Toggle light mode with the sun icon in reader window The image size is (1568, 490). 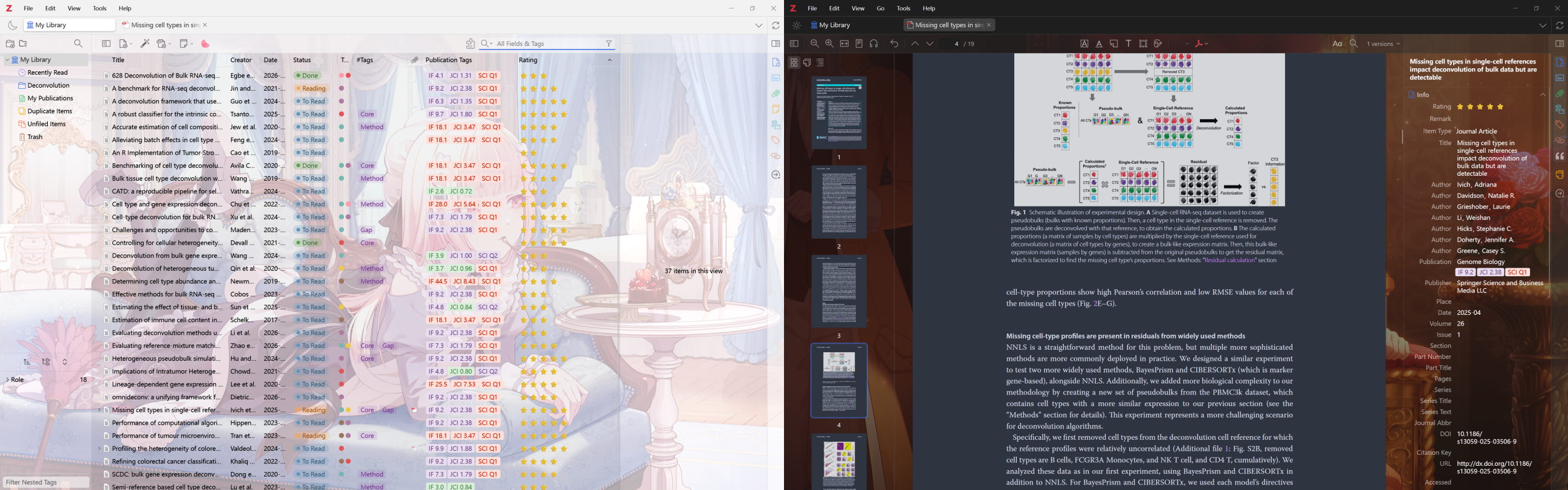point(796,25)
